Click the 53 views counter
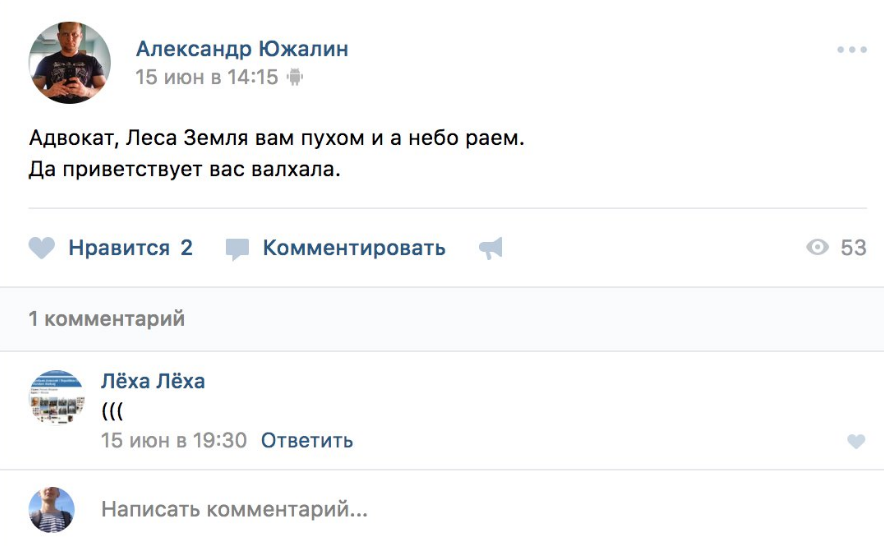 tap(853, 248)
